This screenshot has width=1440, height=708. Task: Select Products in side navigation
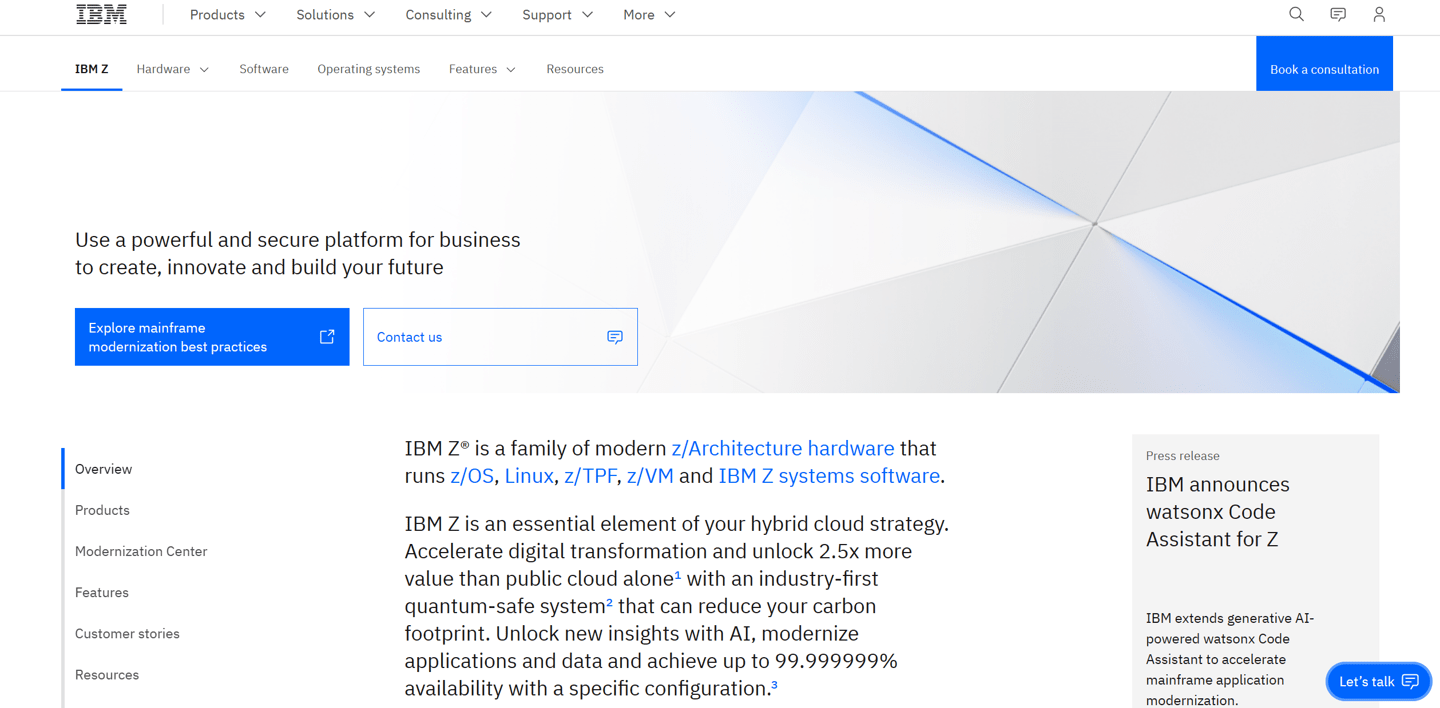click(102, 510)
